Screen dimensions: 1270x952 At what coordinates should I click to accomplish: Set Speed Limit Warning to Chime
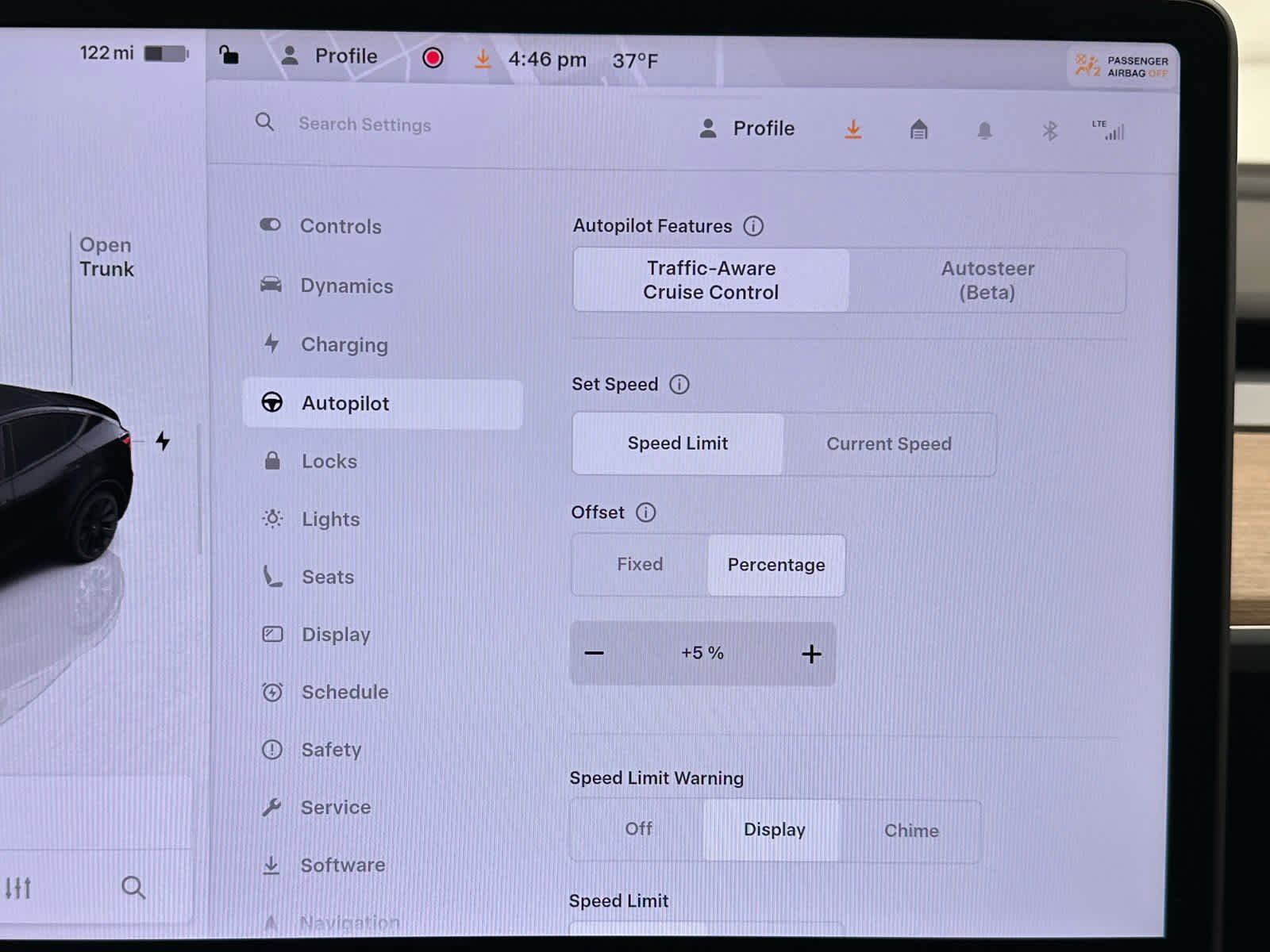coord(910,831)
